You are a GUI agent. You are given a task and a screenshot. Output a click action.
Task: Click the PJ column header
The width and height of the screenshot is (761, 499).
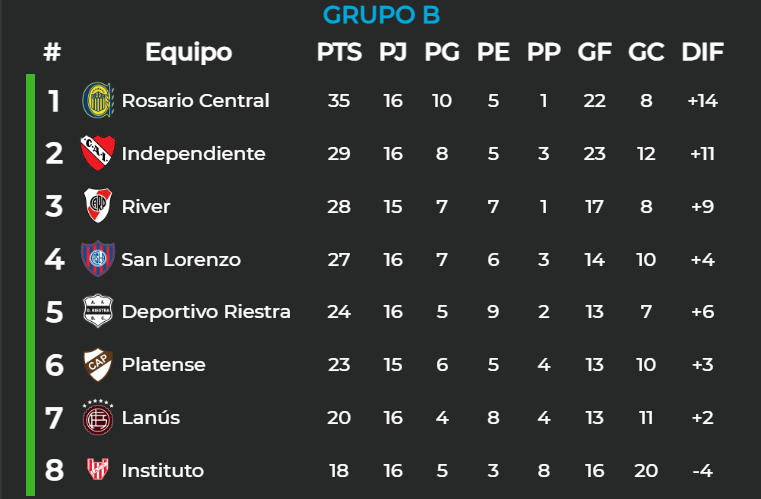click(x=393, y=52)
